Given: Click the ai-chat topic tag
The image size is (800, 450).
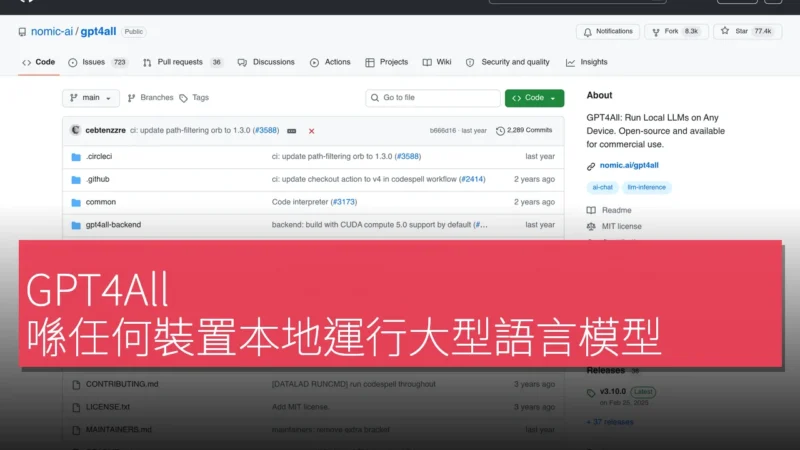Looking at the screenshot, I should coord(602,187).
